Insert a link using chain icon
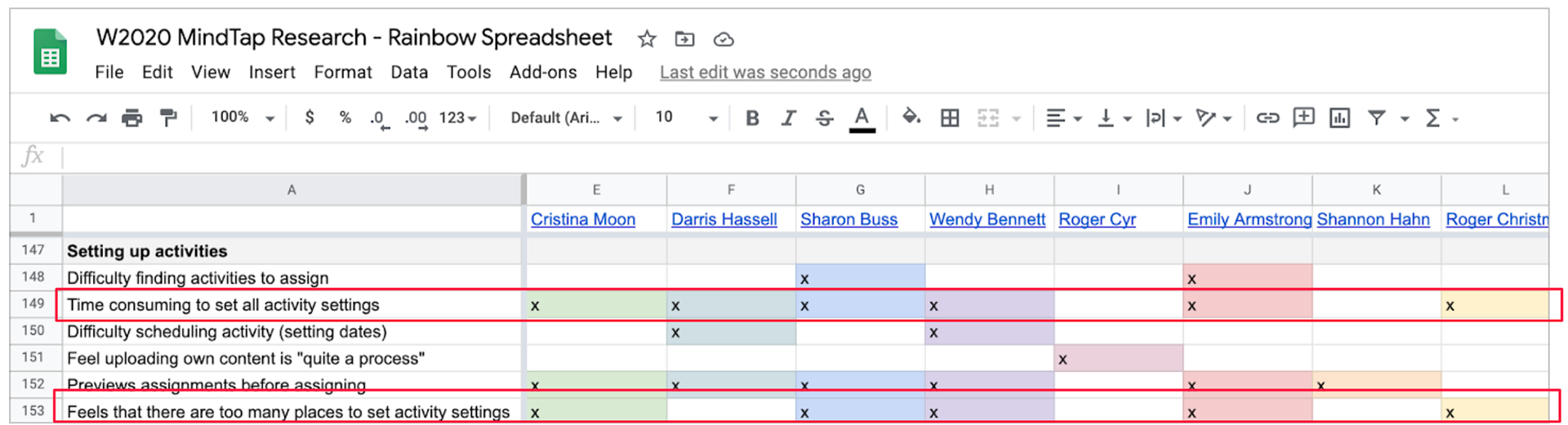Viewport: 1568px width, 425px height. (1267, 118)
